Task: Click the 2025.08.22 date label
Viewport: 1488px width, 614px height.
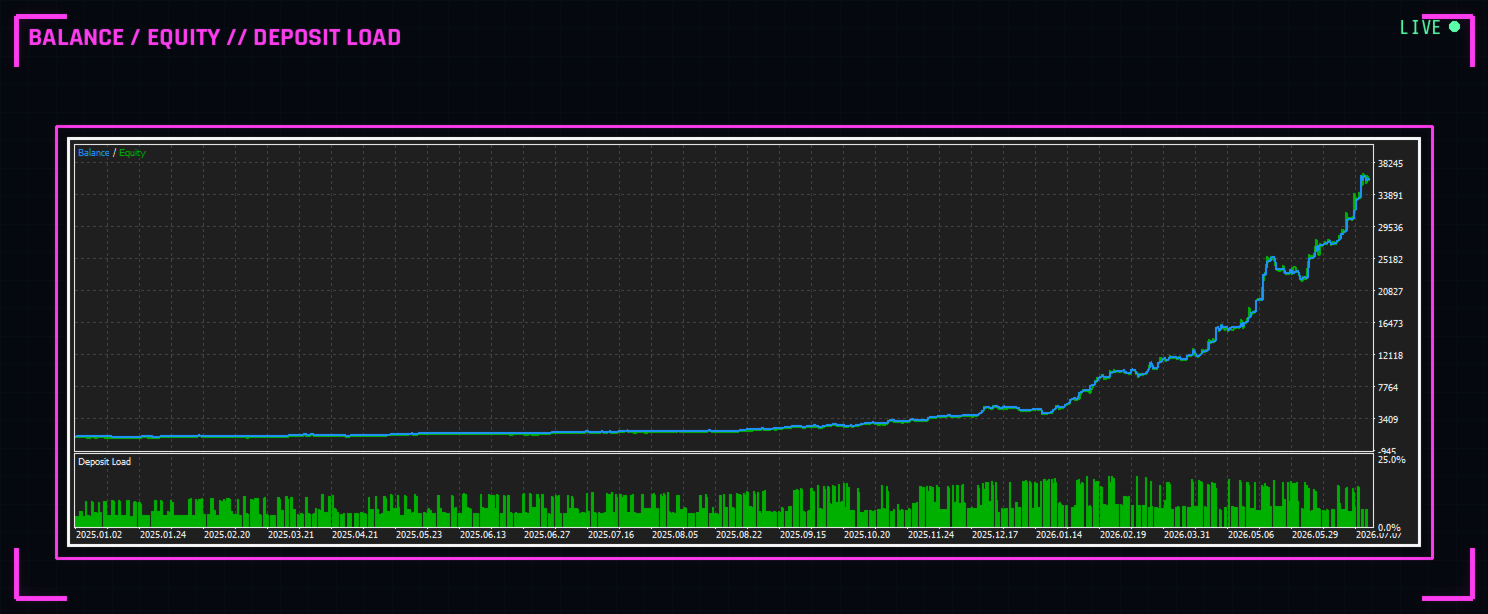Action: pos(739,535)
